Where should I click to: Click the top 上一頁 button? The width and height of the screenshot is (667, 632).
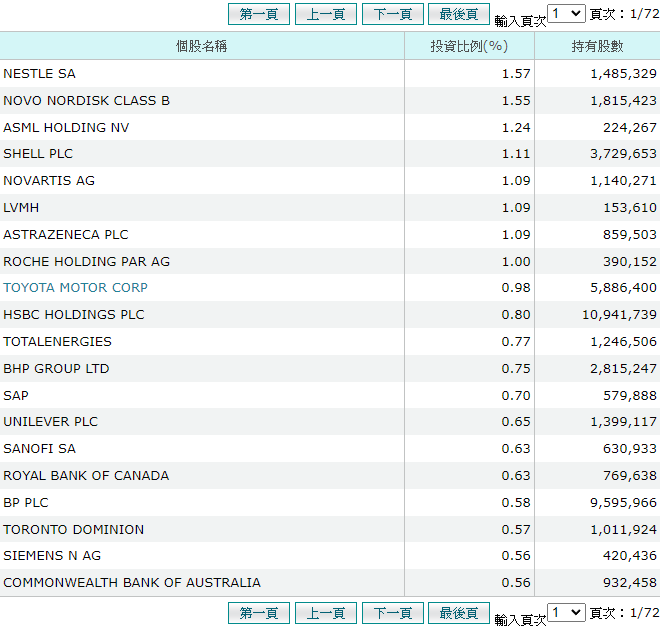[325, 14]
